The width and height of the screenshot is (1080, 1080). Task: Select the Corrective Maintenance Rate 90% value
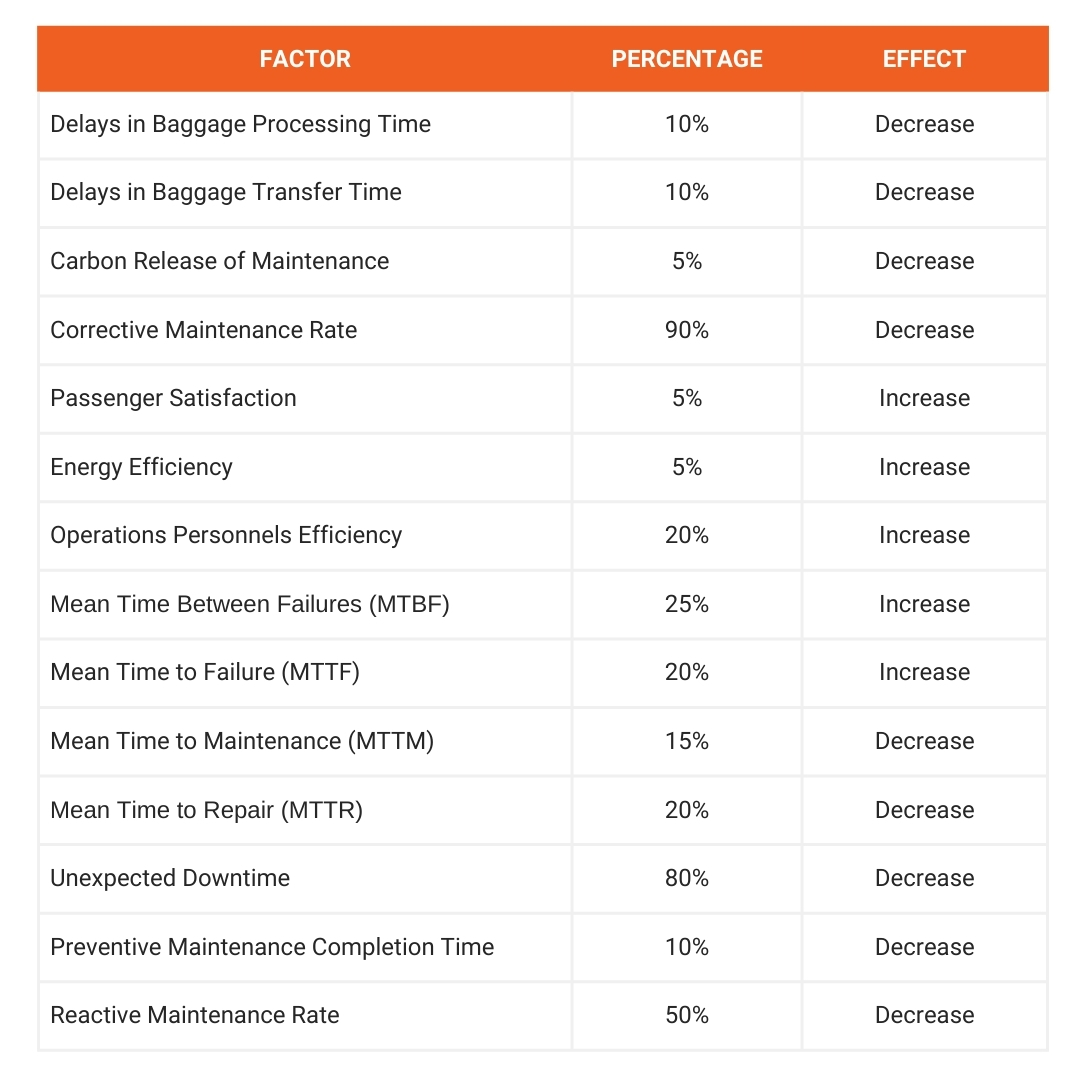click(x=687, y=330)
